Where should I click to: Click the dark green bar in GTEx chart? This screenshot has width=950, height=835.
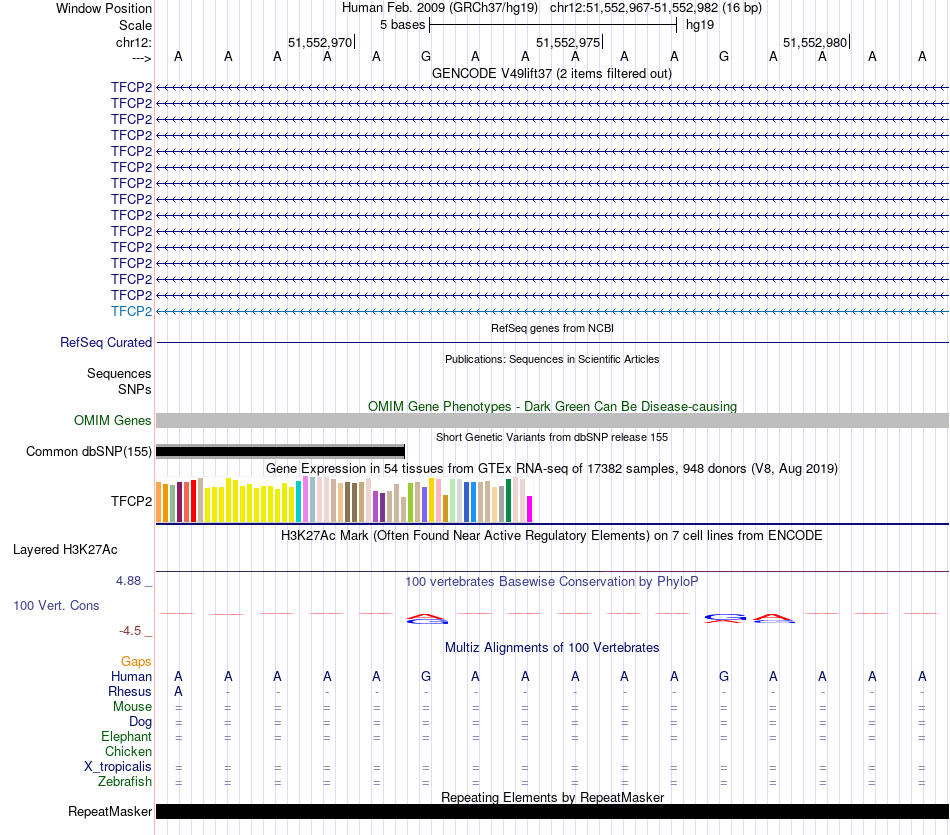tap(509, 501)
